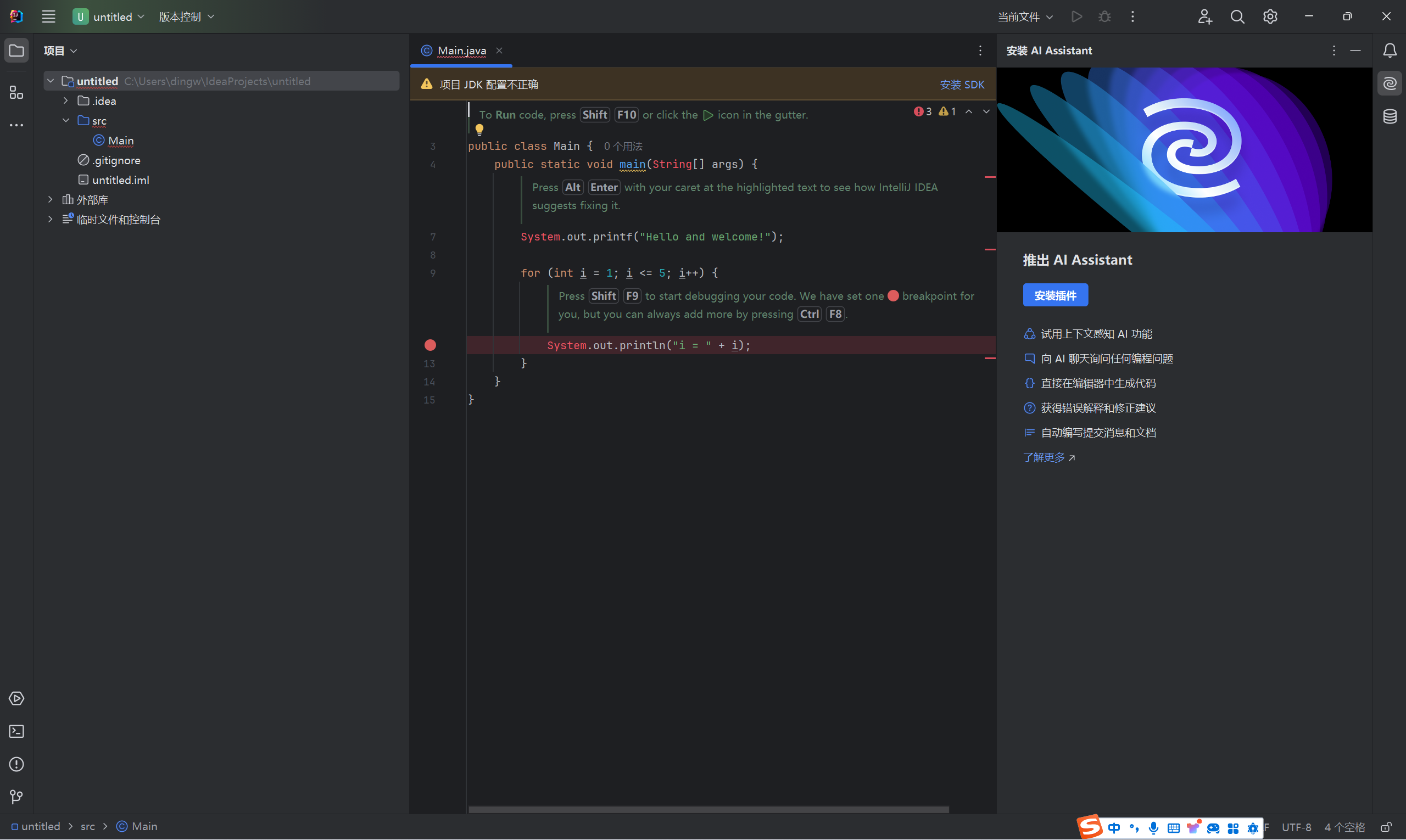Viewport: 1406px width, 840px height.
Task: Click the quick-fix light bulb in the editor
Action: [479, 130]
